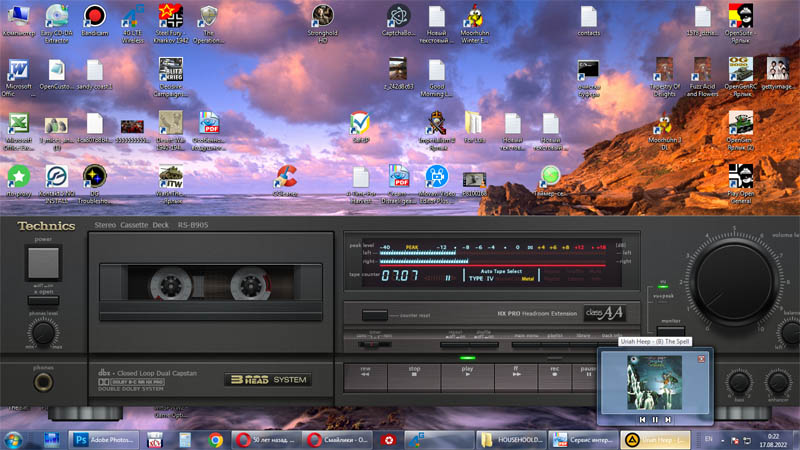Open CaptchaBo... desktop icon

[398, 20]
